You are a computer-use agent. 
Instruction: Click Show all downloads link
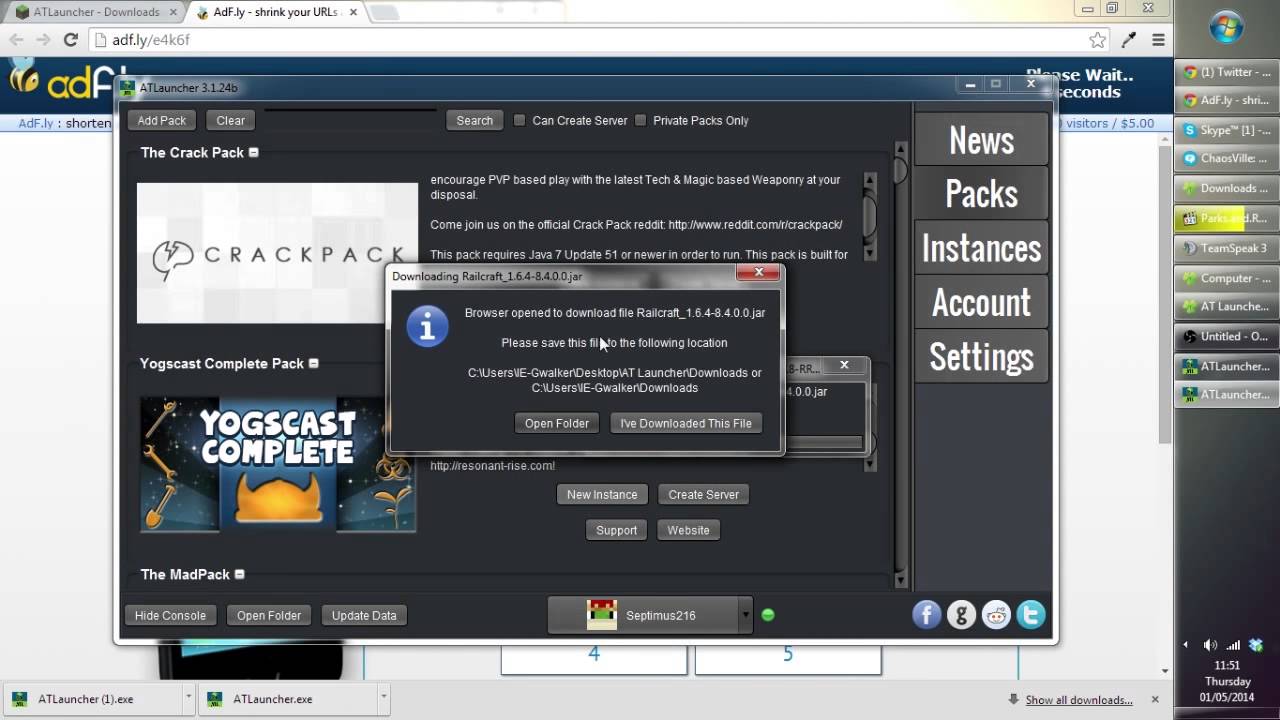tap(1079, 700)
